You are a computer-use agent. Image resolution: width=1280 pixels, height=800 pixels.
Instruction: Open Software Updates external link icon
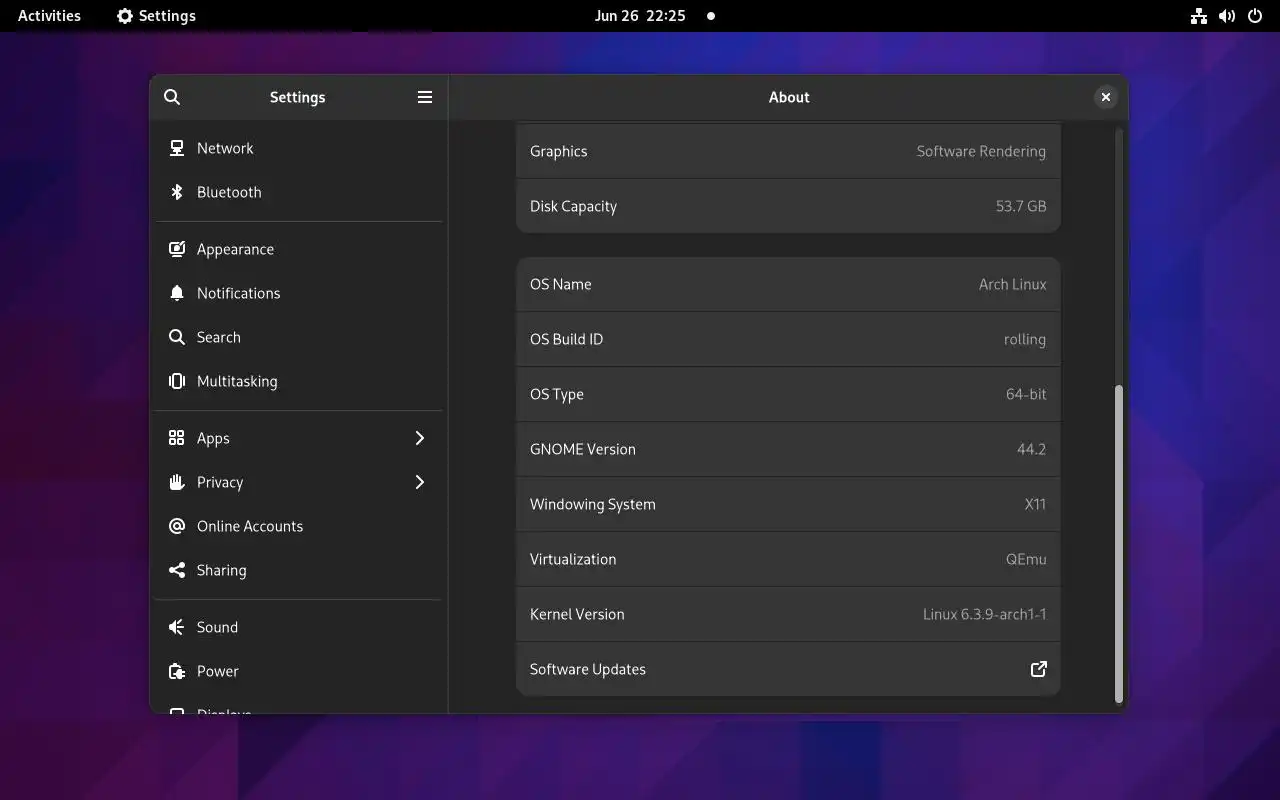tap(1039, 669)
